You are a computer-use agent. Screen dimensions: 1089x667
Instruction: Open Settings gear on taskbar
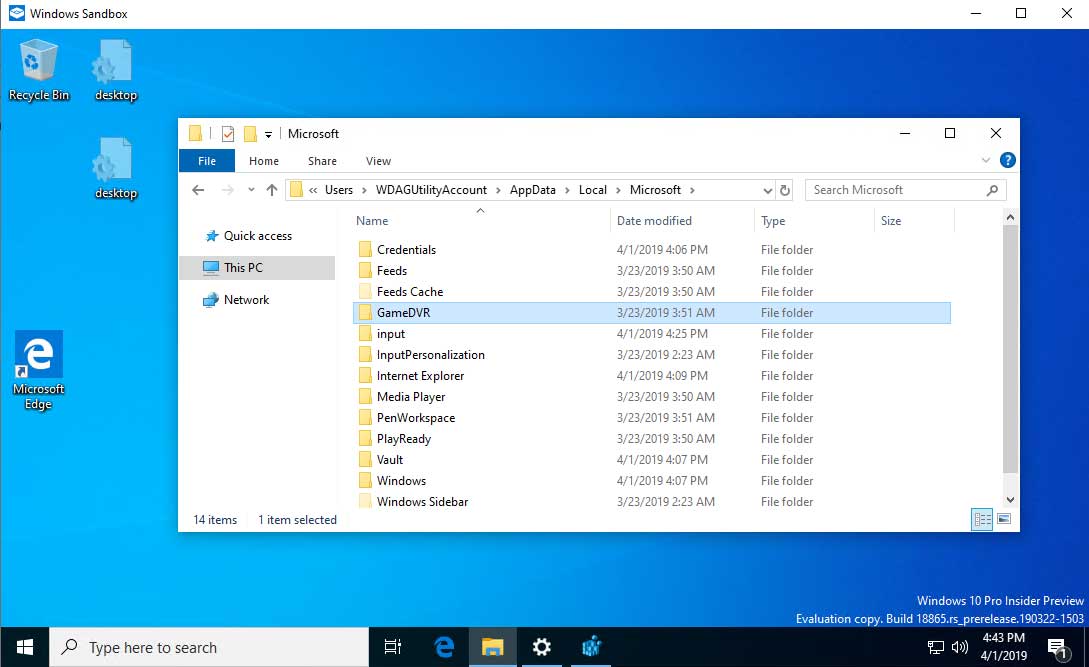click(x=542, y=648)
